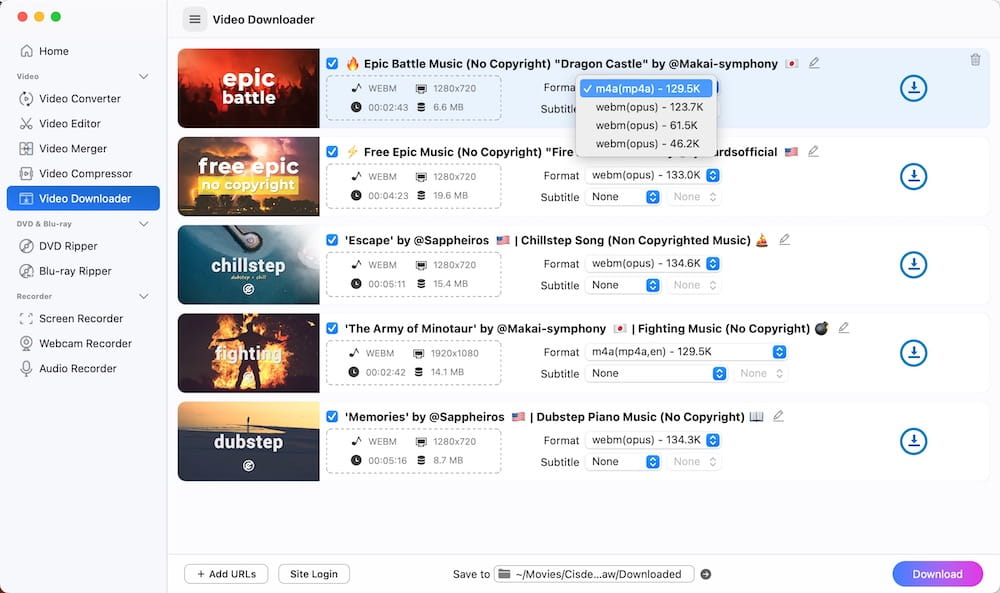The image size is (1000, 593).
Task: Edit title of 'Memories' Dubstep Piano
Action: click(x=778, y=416)
